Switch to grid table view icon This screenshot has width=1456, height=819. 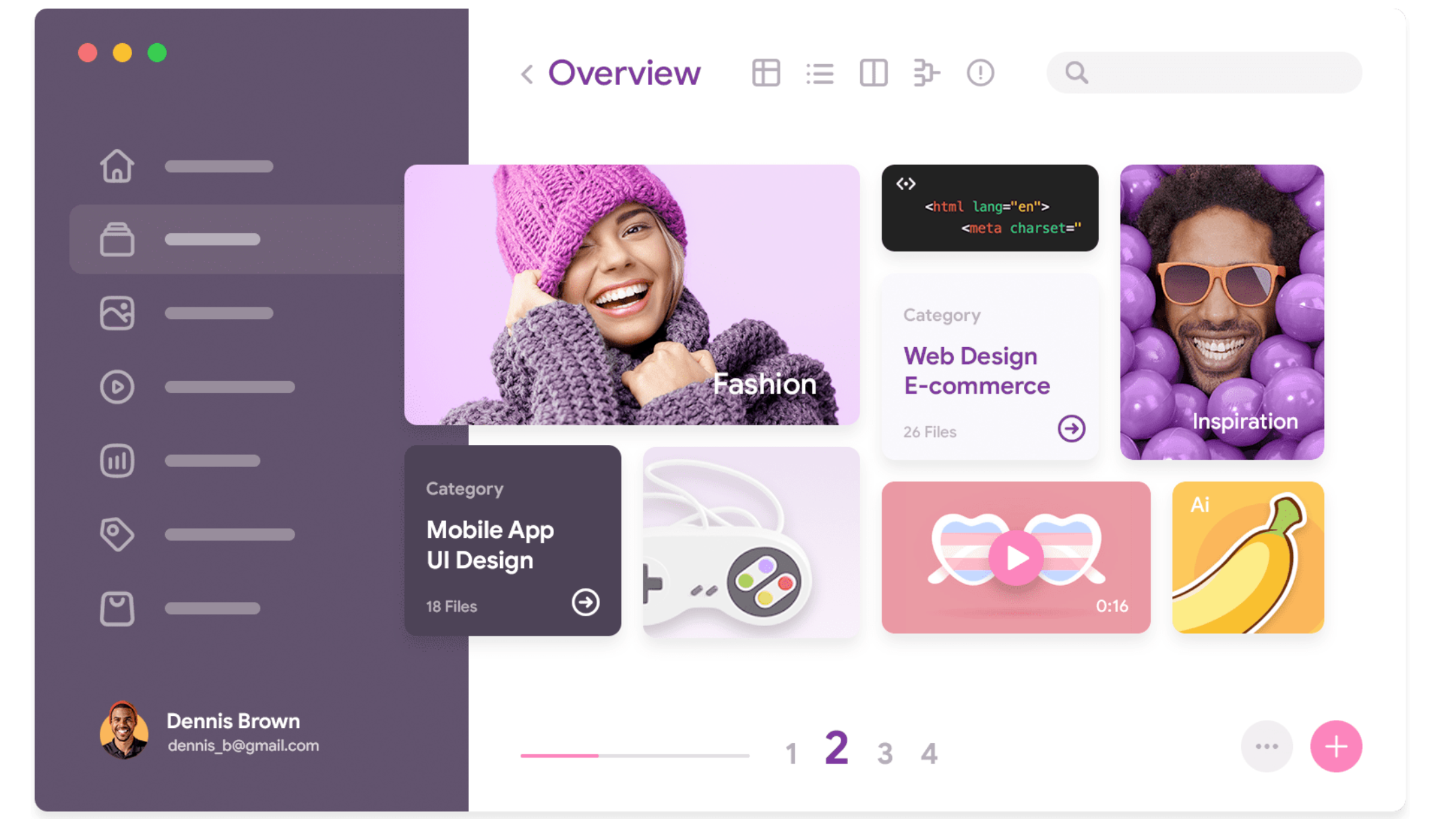[766, 73]
